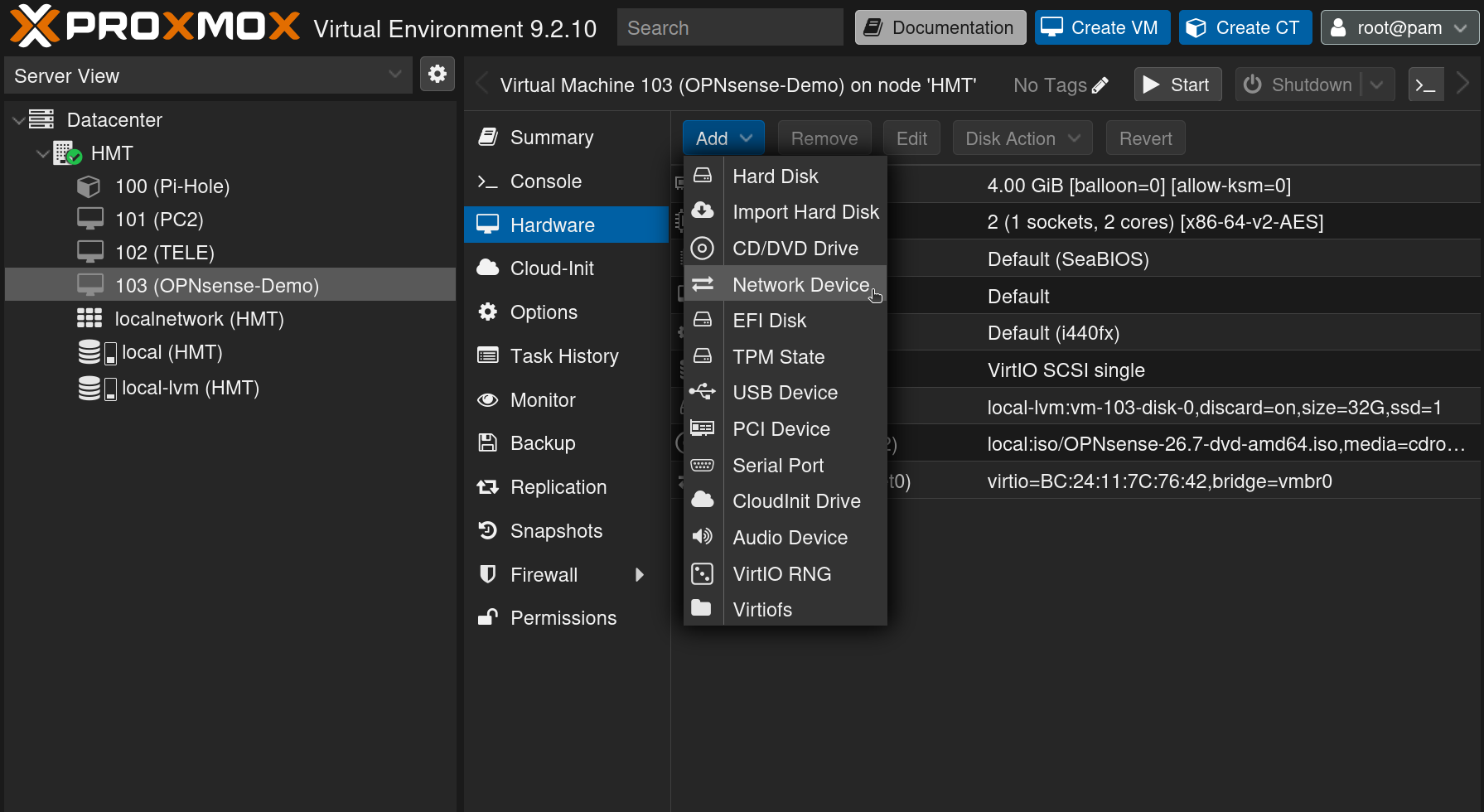1484x812 pixels.
Task: Open the Console tab
Action: 566,181
